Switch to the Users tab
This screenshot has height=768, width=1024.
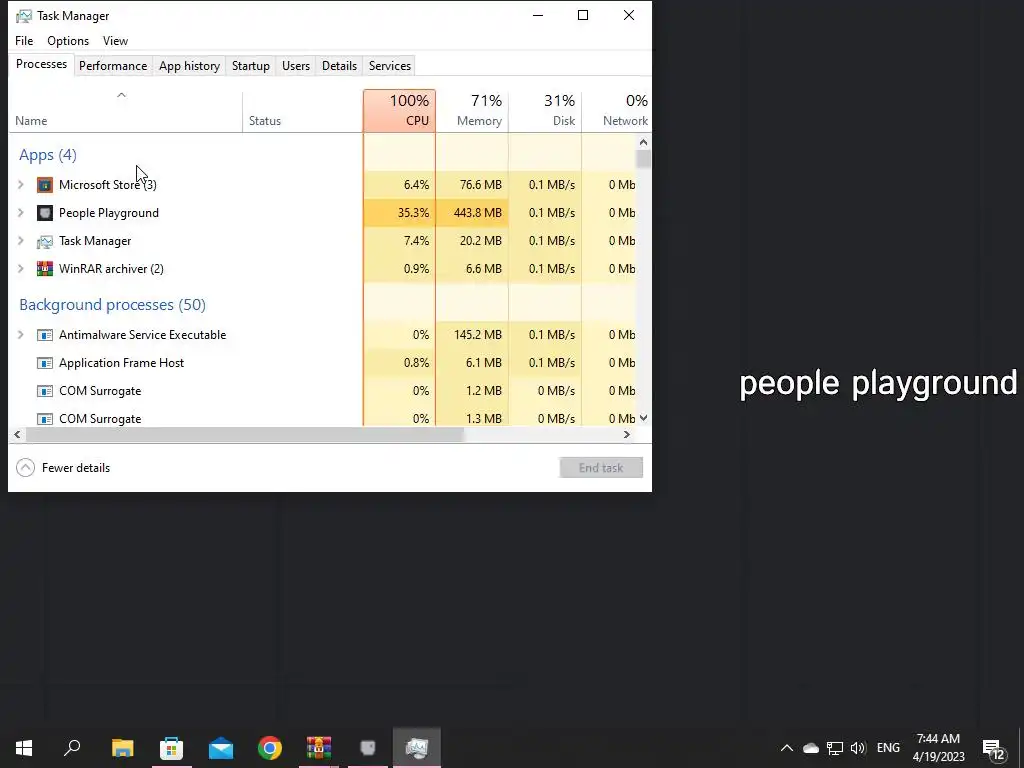[296, 66]
